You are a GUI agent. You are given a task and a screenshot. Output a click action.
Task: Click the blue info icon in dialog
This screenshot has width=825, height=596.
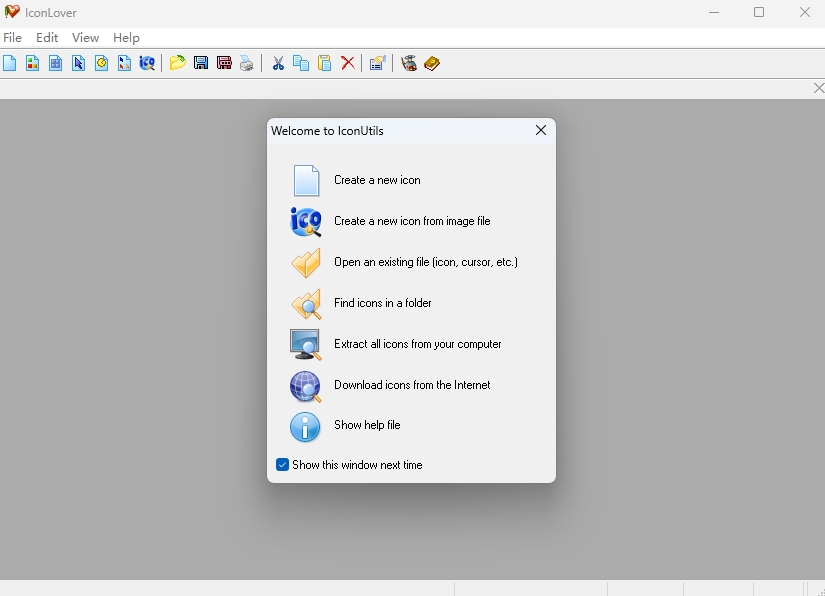click(x=305, y=426)
